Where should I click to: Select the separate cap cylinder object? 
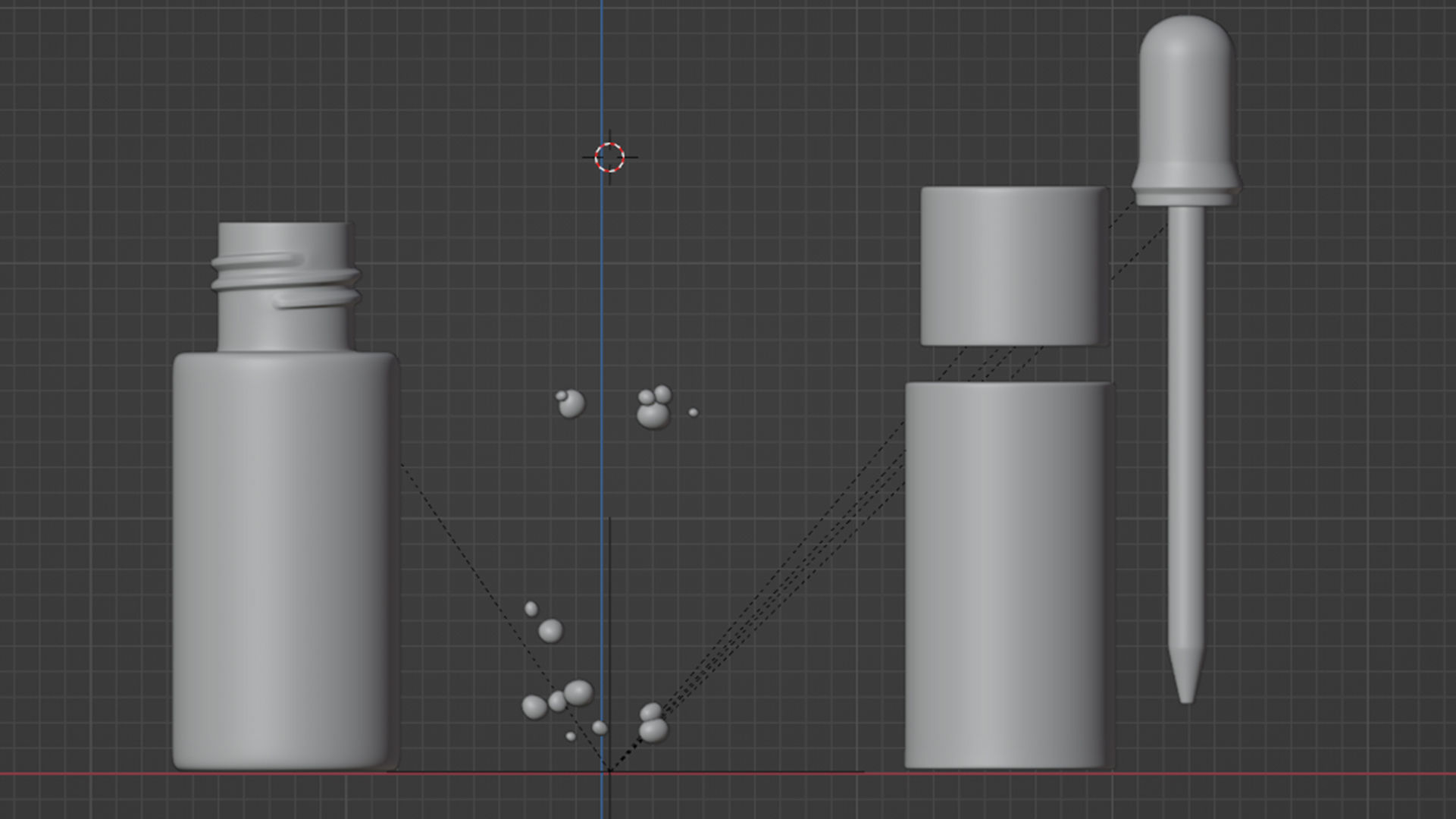pos(1013,266)
